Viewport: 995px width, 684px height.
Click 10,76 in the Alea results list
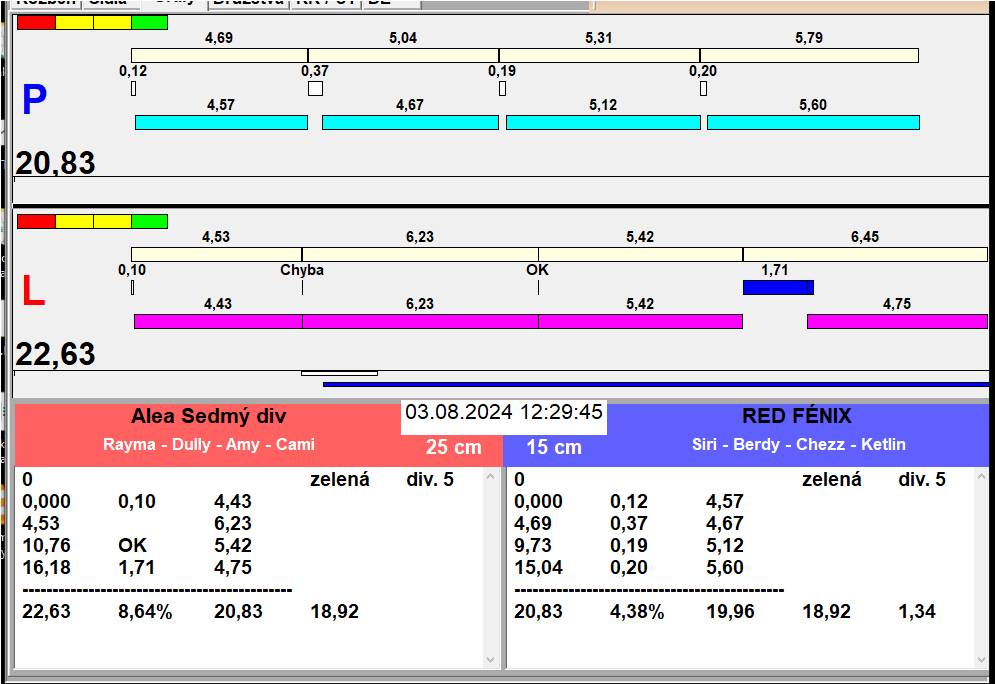coord(46,546)
